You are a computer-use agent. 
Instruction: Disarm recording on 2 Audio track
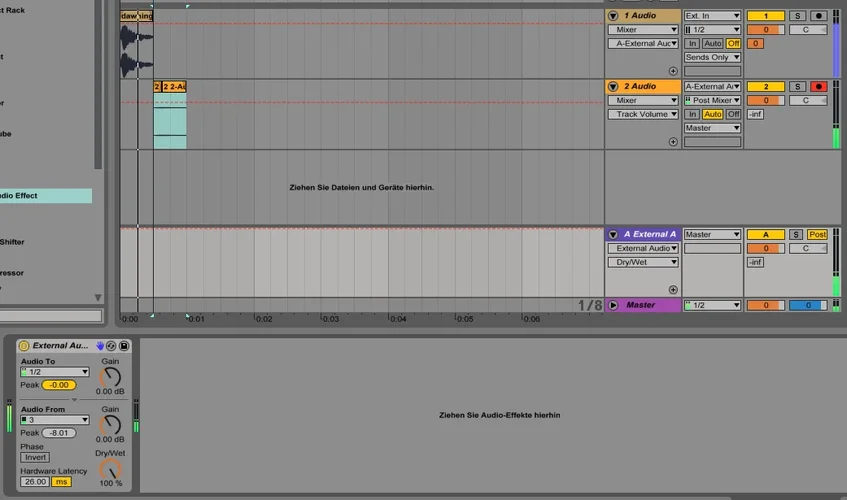click(x=819, y=86)
